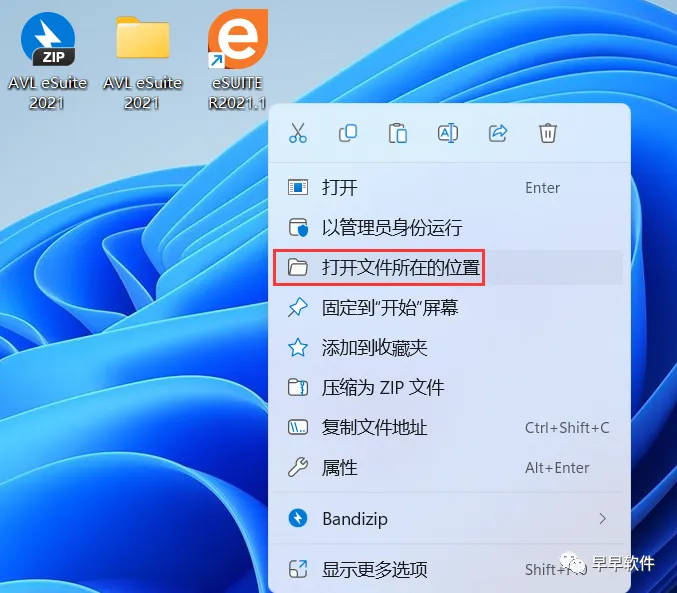The width and height of the screenshot is (677, 593).
Task: Click the shield icon beside 以管理员身份运行
Action: [x=298, y=228]
